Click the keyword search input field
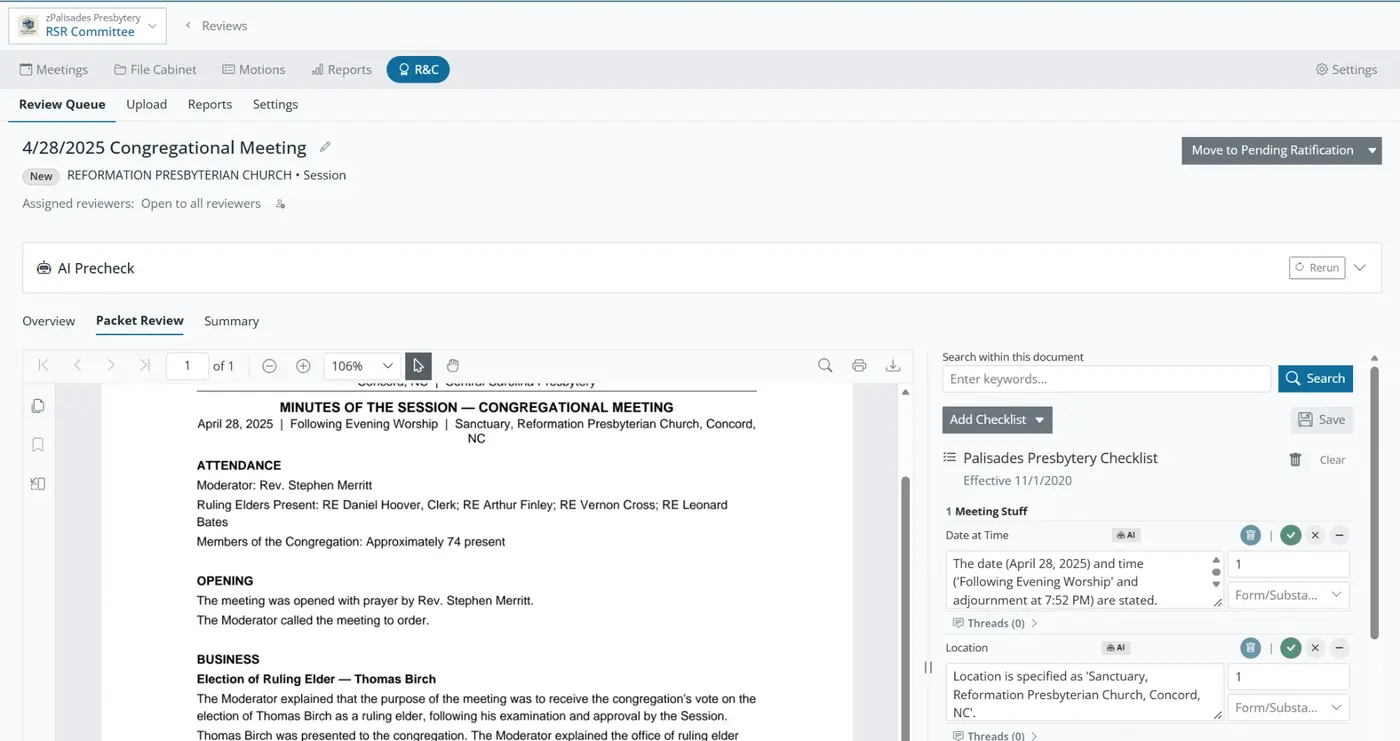 click(x=1106, y=379)
